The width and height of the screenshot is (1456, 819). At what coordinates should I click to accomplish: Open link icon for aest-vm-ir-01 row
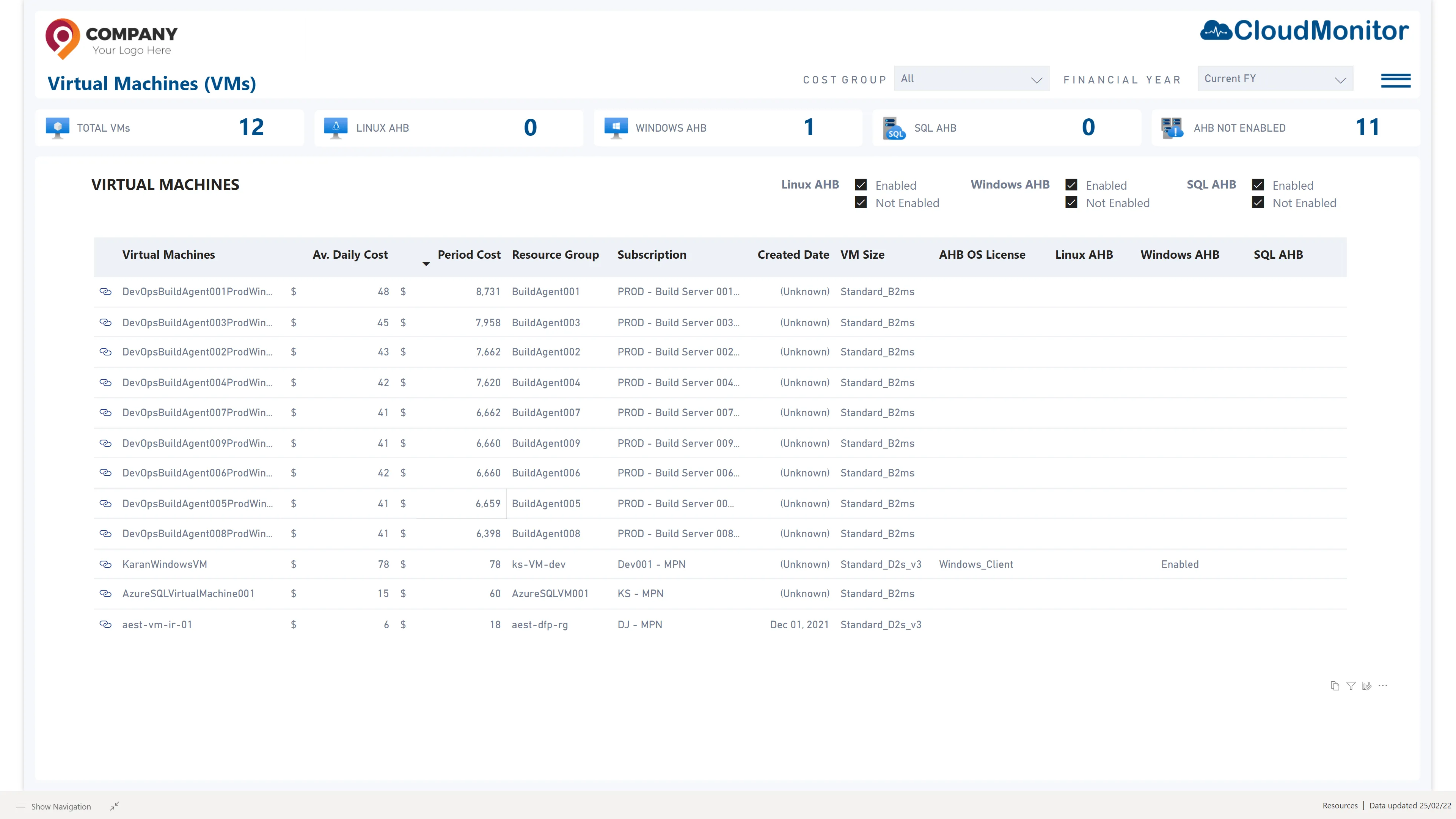(105, 624)
